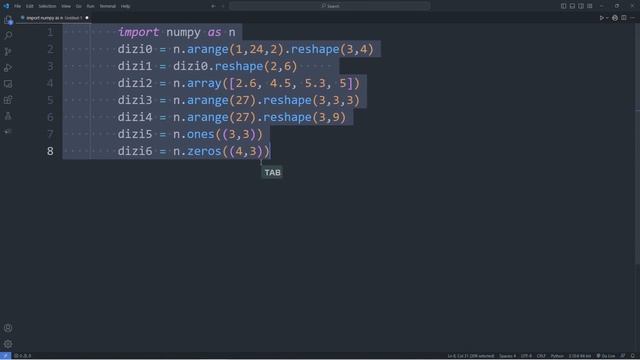Click the VS Code logo icon

pyautogui.click(x=6, y=6)
